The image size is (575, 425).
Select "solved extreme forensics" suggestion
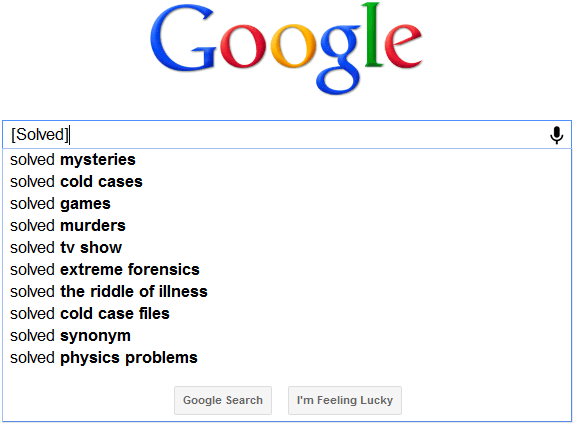(x=287, y=270)
